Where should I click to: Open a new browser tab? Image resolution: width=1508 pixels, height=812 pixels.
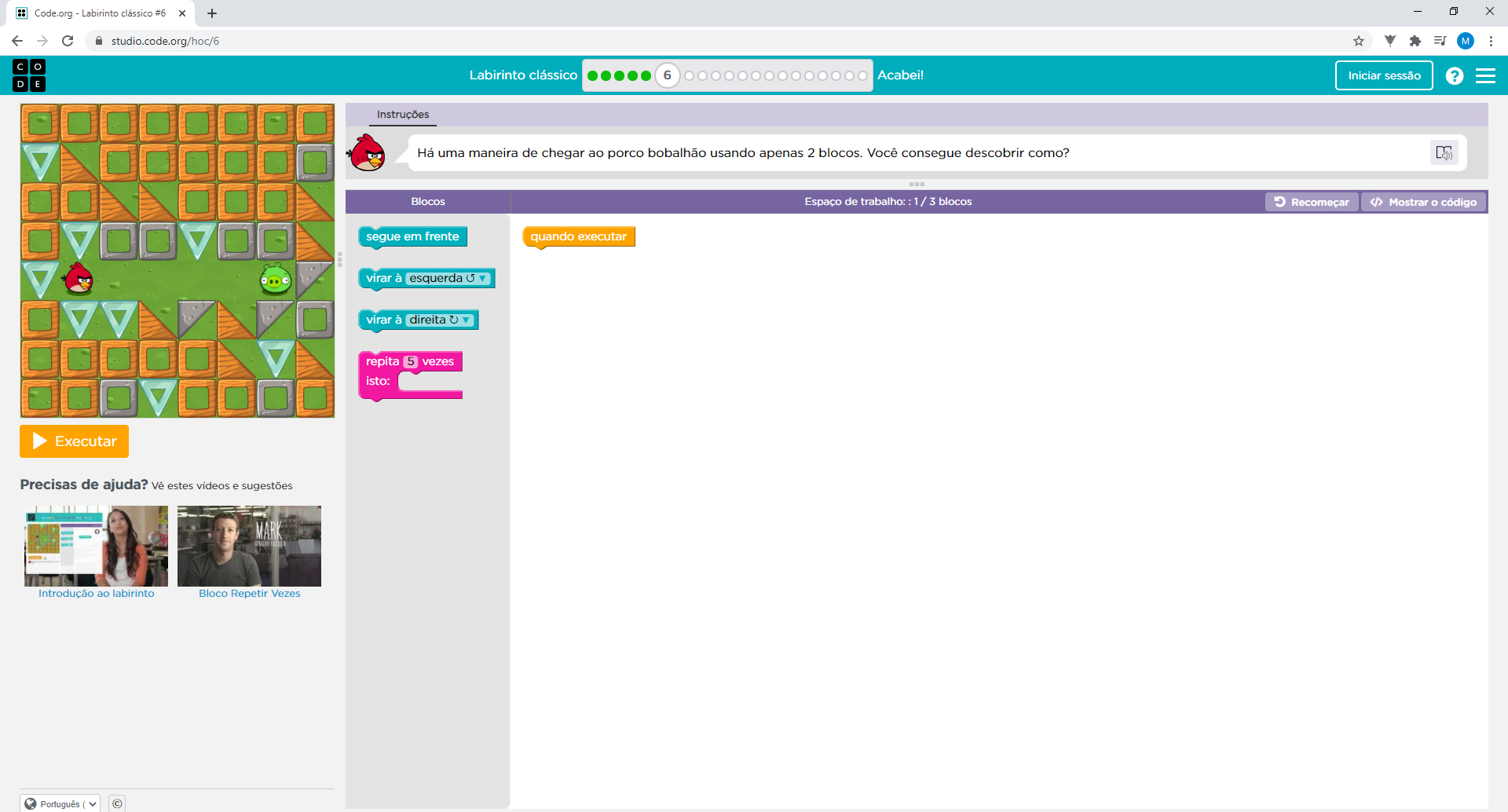[x=212, y=13]
